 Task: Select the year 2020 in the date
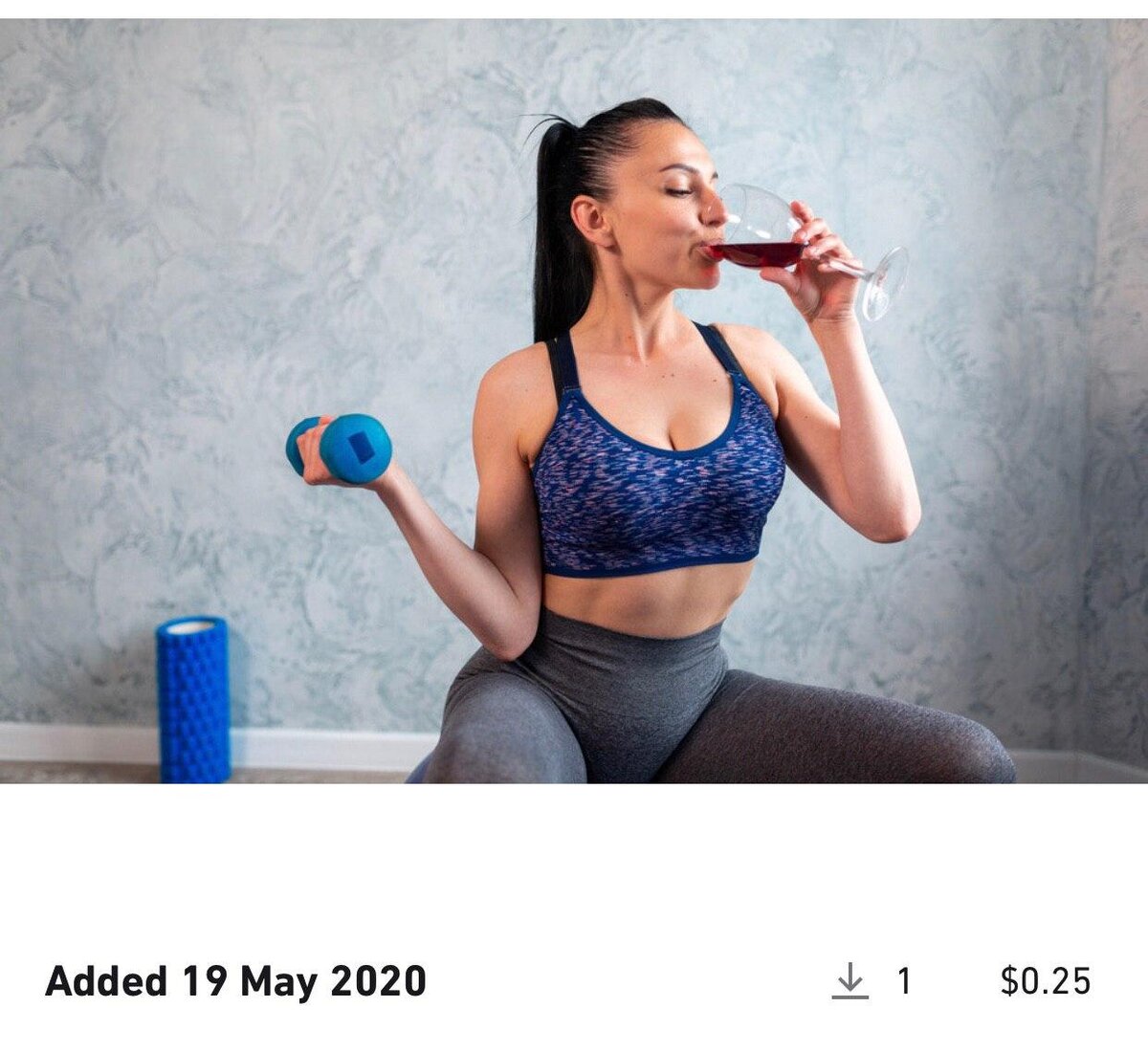point(378,981)
